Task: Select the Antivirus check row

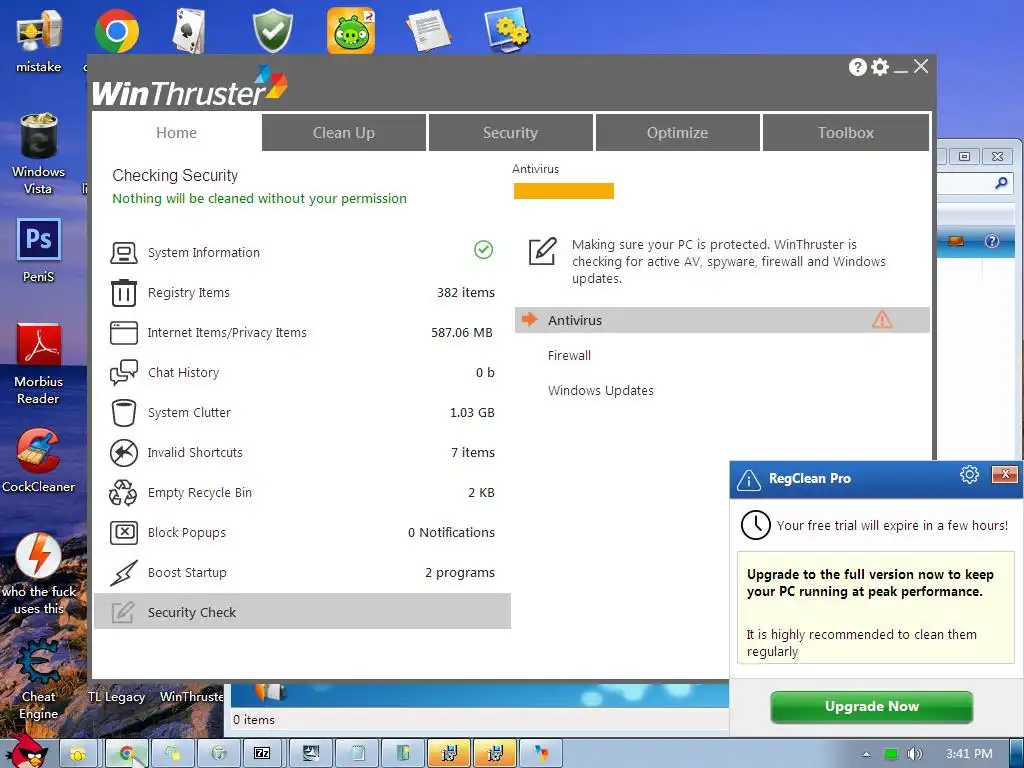Action: 722,320
